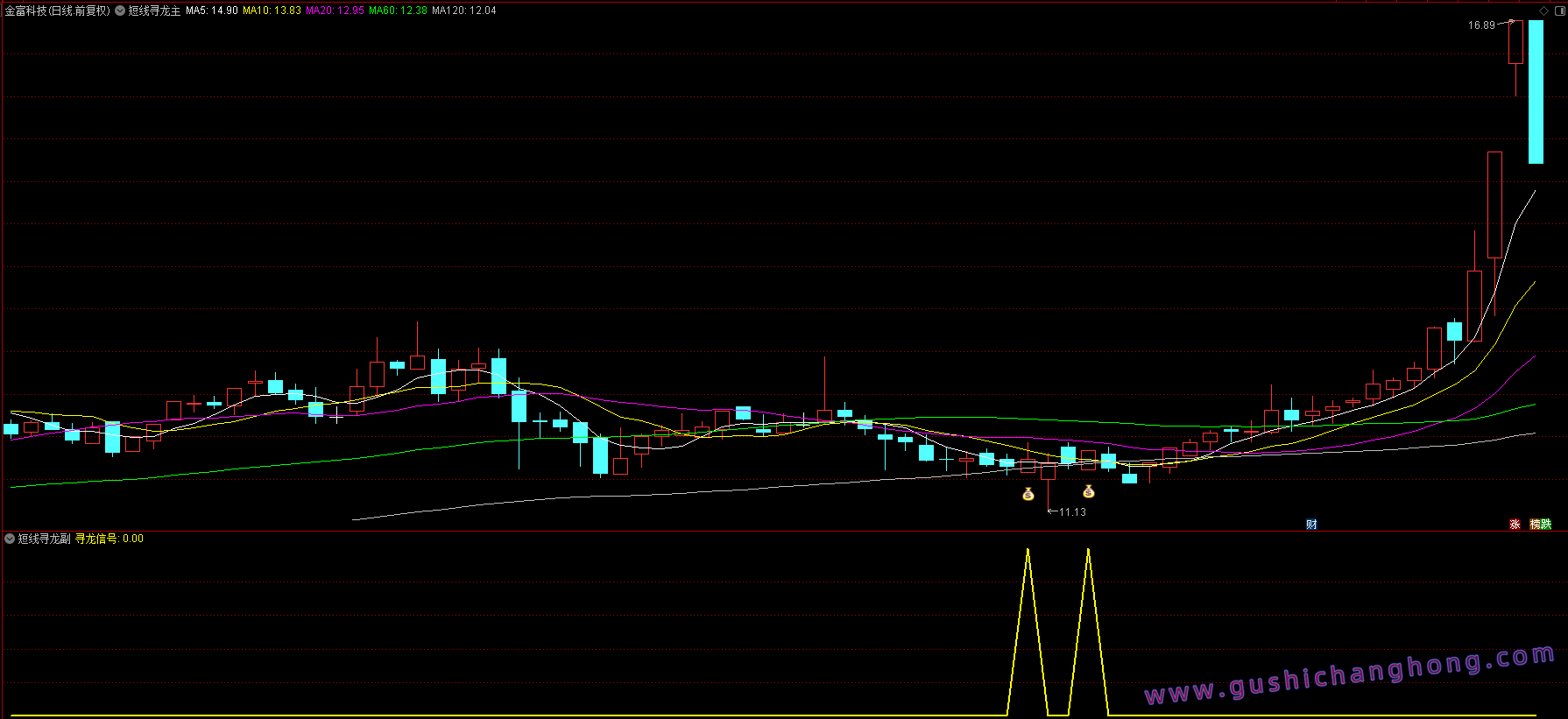Click the magenta MA20 legend label

(335, 11)
